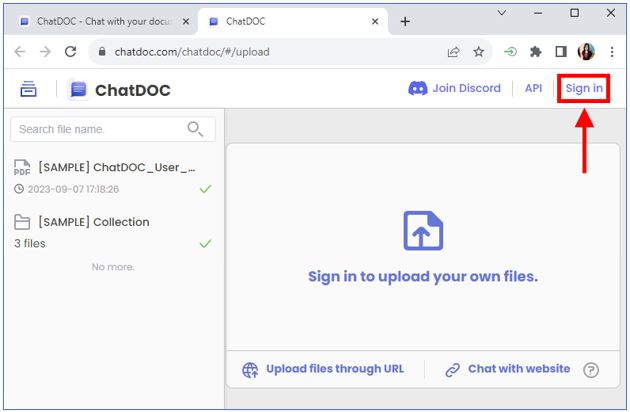Open a new tab with plus button
Screen dimensions: 630x412
[x=405, y=21]
